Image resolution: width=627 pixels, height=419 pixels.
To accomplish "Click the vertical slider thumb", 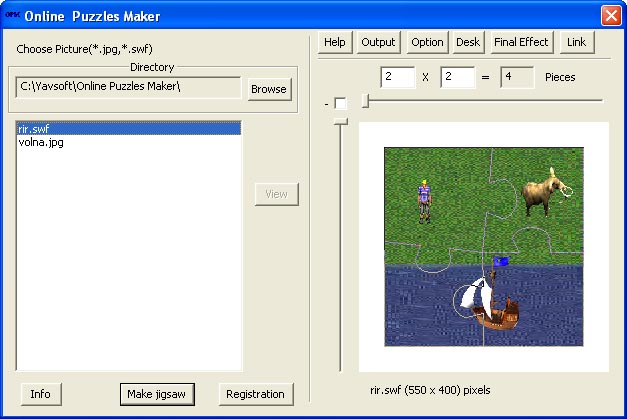I will [341, 122].
